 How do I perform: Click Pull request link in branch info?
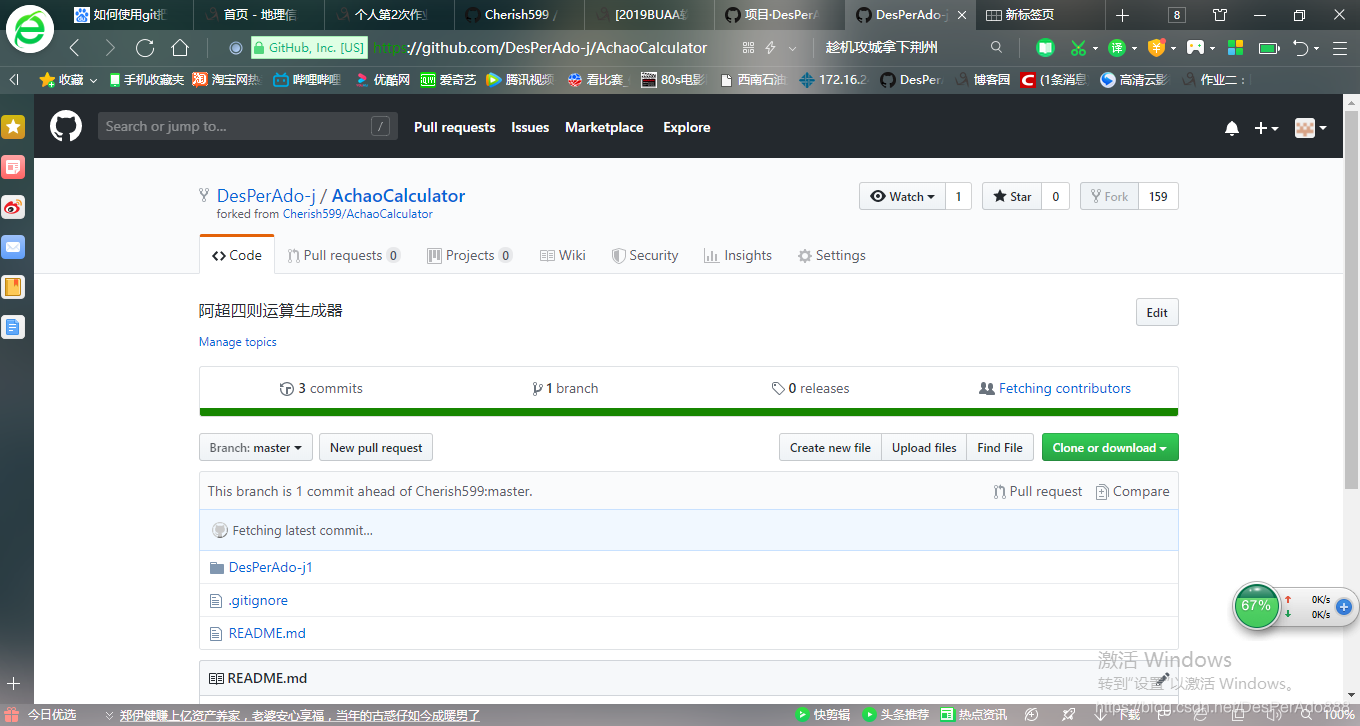point(1038,491)
